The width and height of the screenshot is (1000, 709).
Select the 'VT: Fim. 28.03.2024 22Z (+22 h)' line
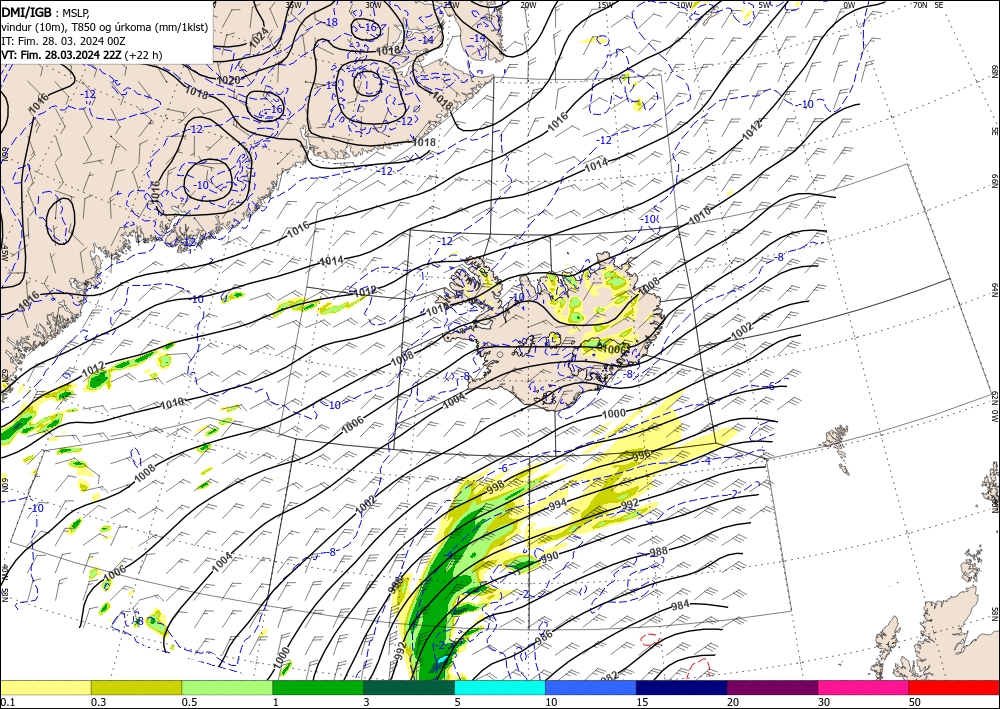point(82,55)
